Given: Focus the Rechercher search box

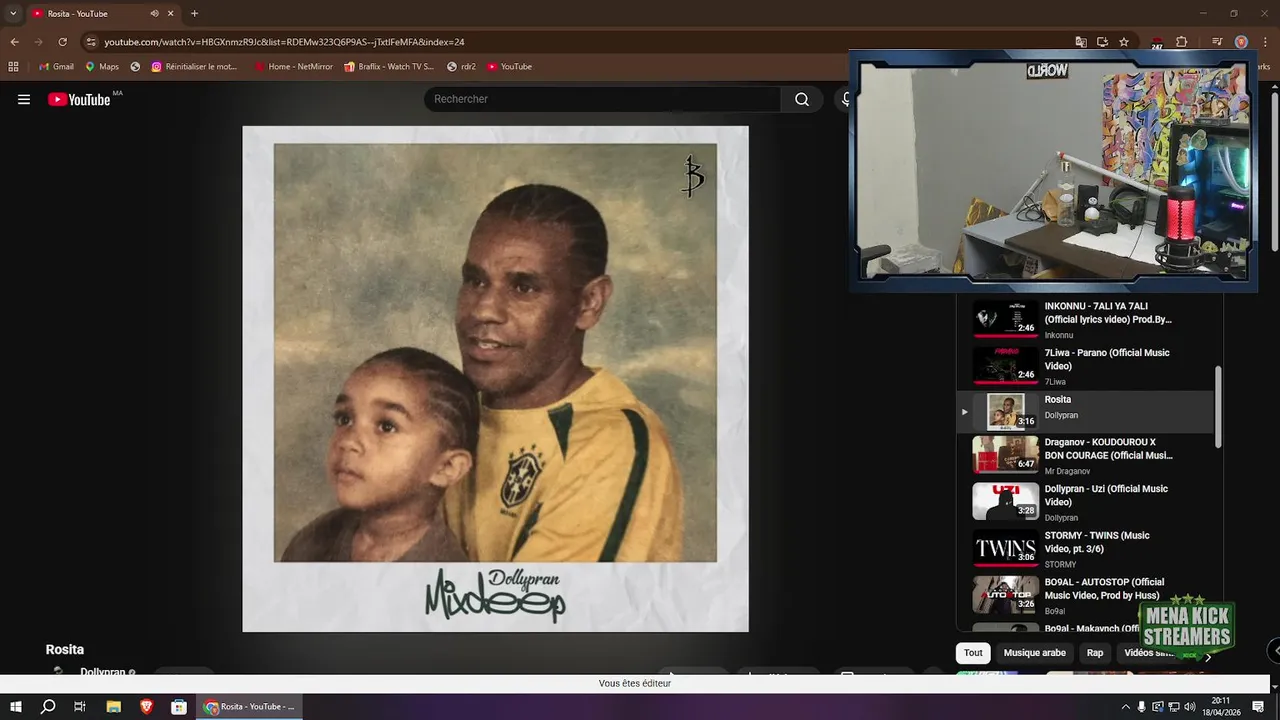Looking at the screenshot, I should (x=602, y=99).
